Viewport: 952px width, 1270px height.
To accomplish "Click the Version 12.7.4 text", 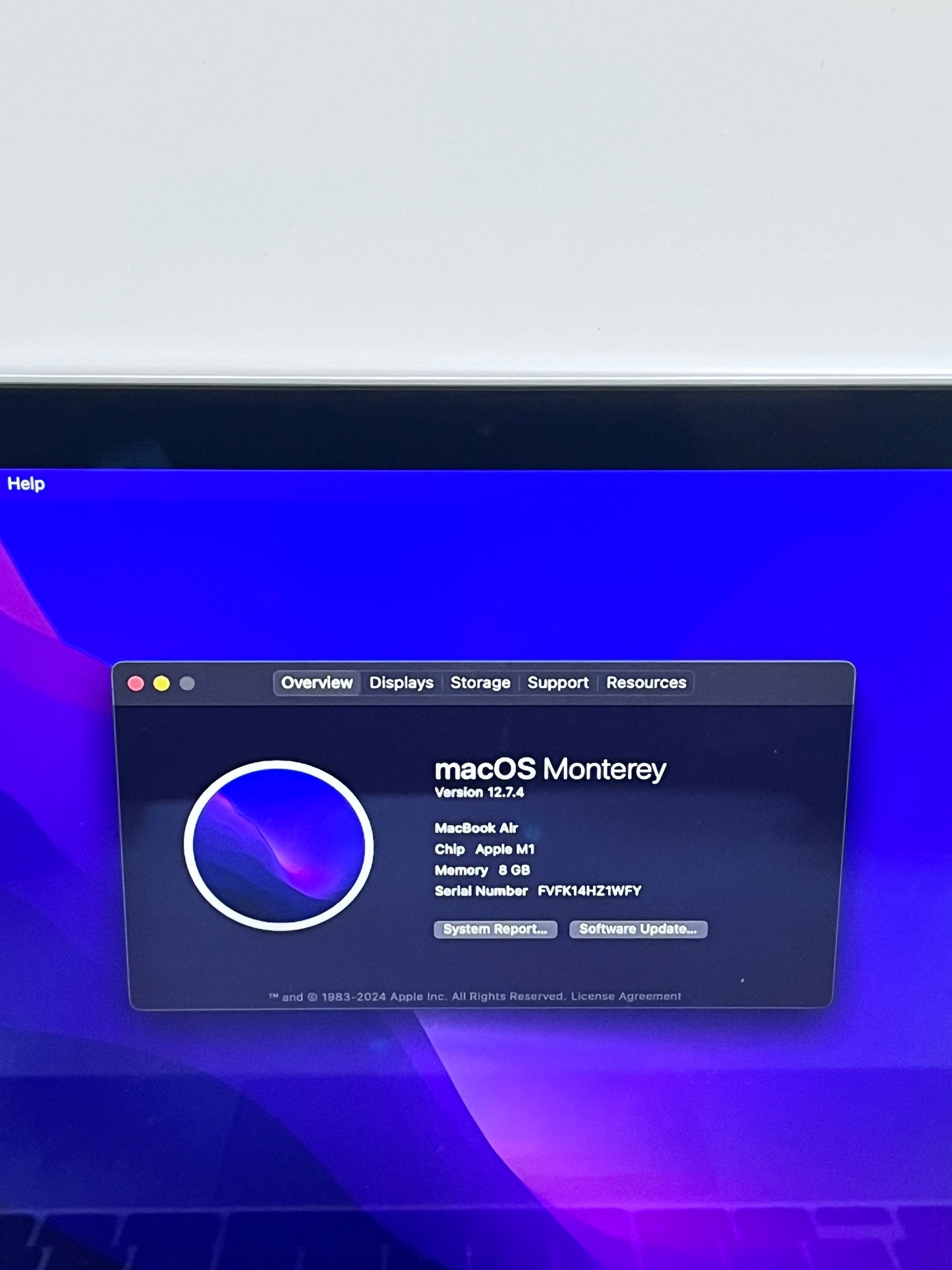I will [x=479, y=793].
